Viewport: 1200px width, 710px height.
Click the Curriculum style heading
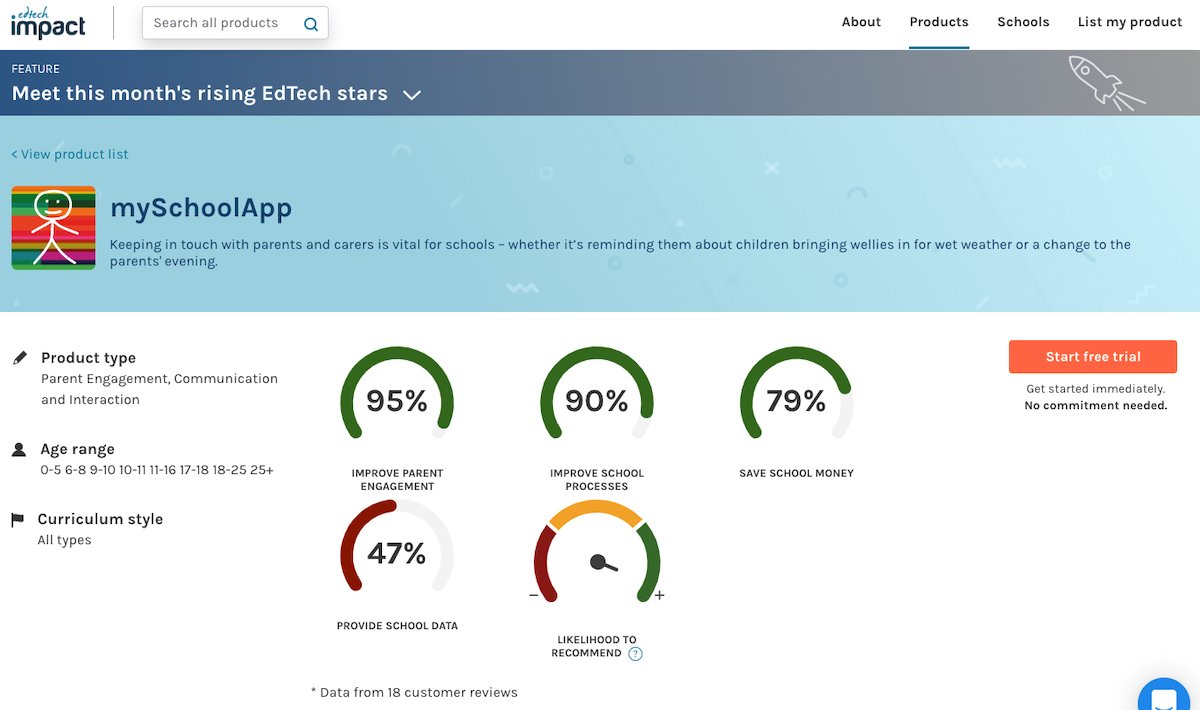(x=100, y=520)
